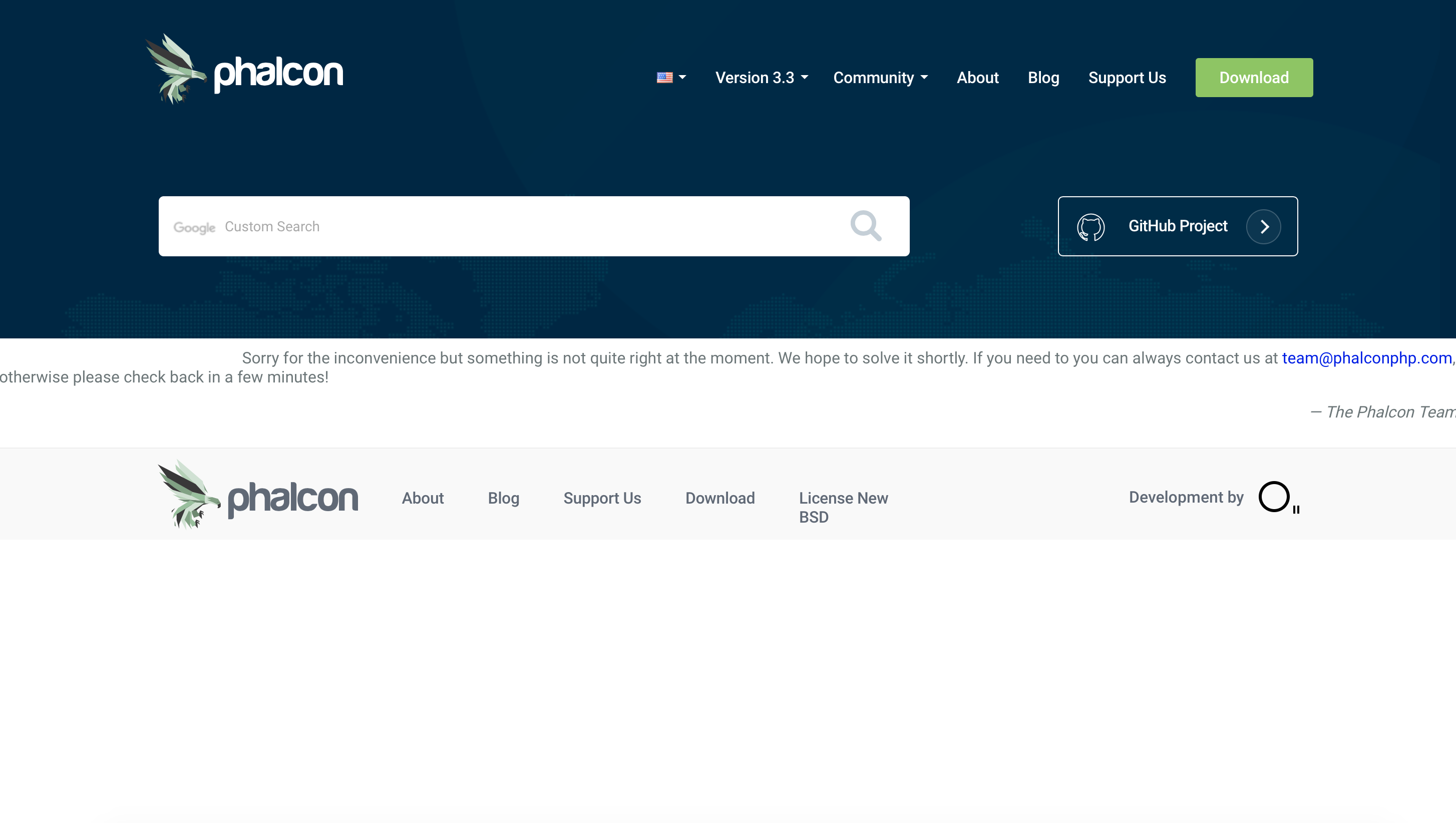Viewport: 1456px width, 823px height.
Task: Focus the Google Custom Search field
Action: [x=509, y=227]
